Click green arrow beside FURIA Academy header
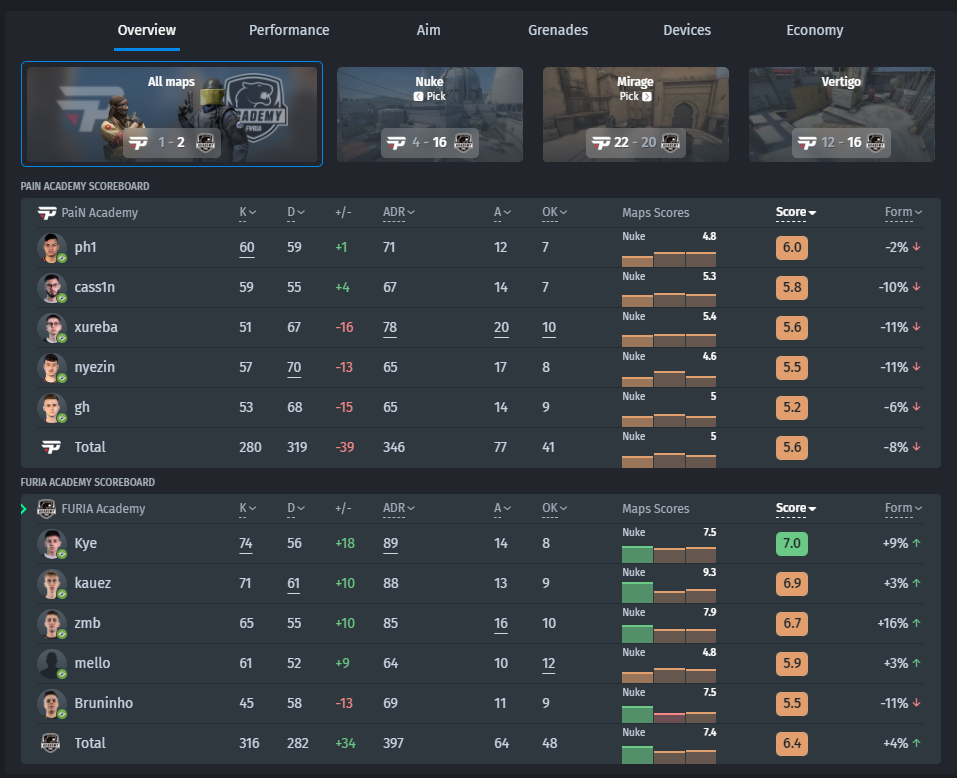This screenshot has width=957, height=778. (x=24, y=509)
